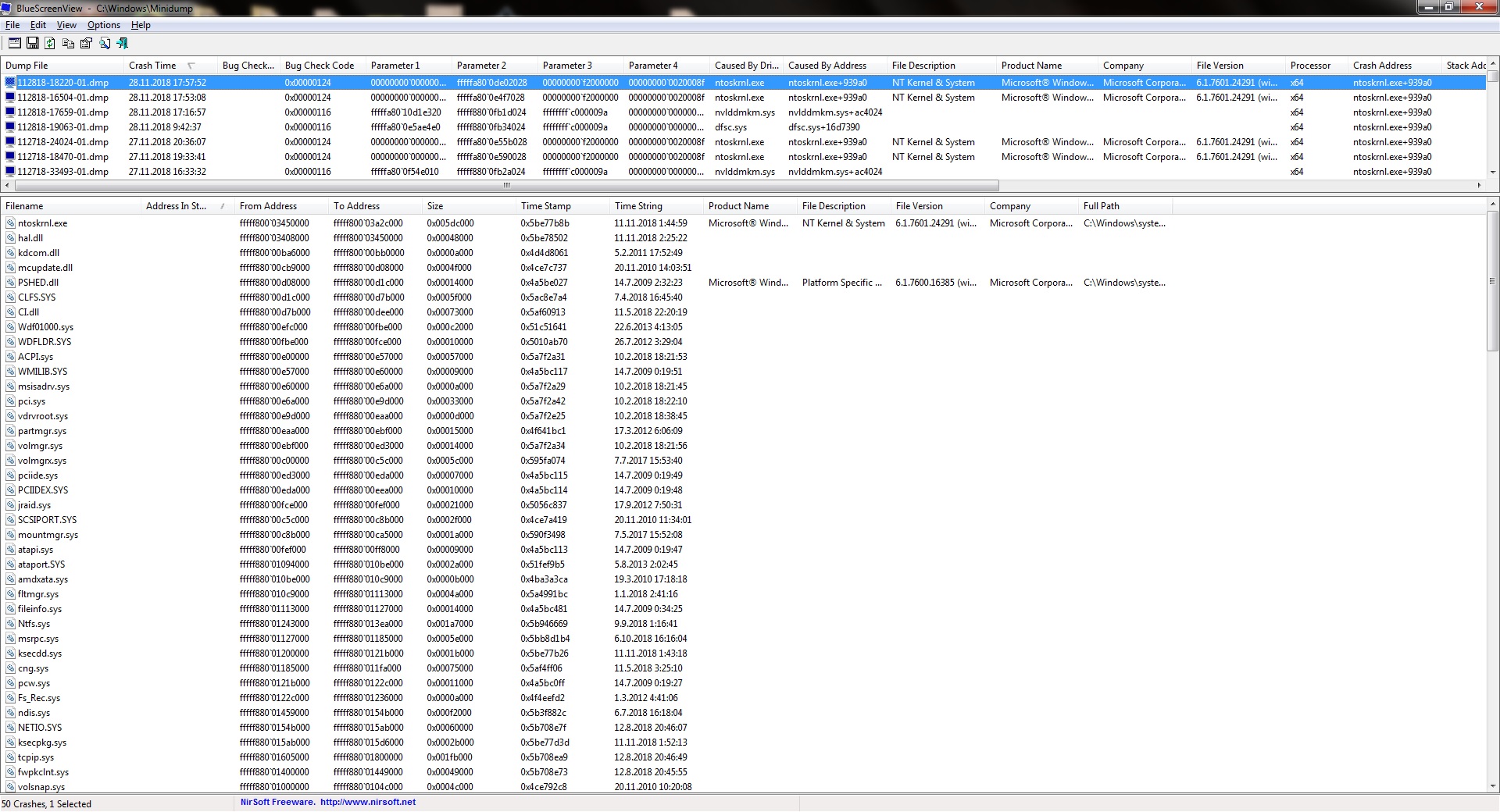
Task: Click the Ntfs.sys file icon
Action: (x=11, y=624)
